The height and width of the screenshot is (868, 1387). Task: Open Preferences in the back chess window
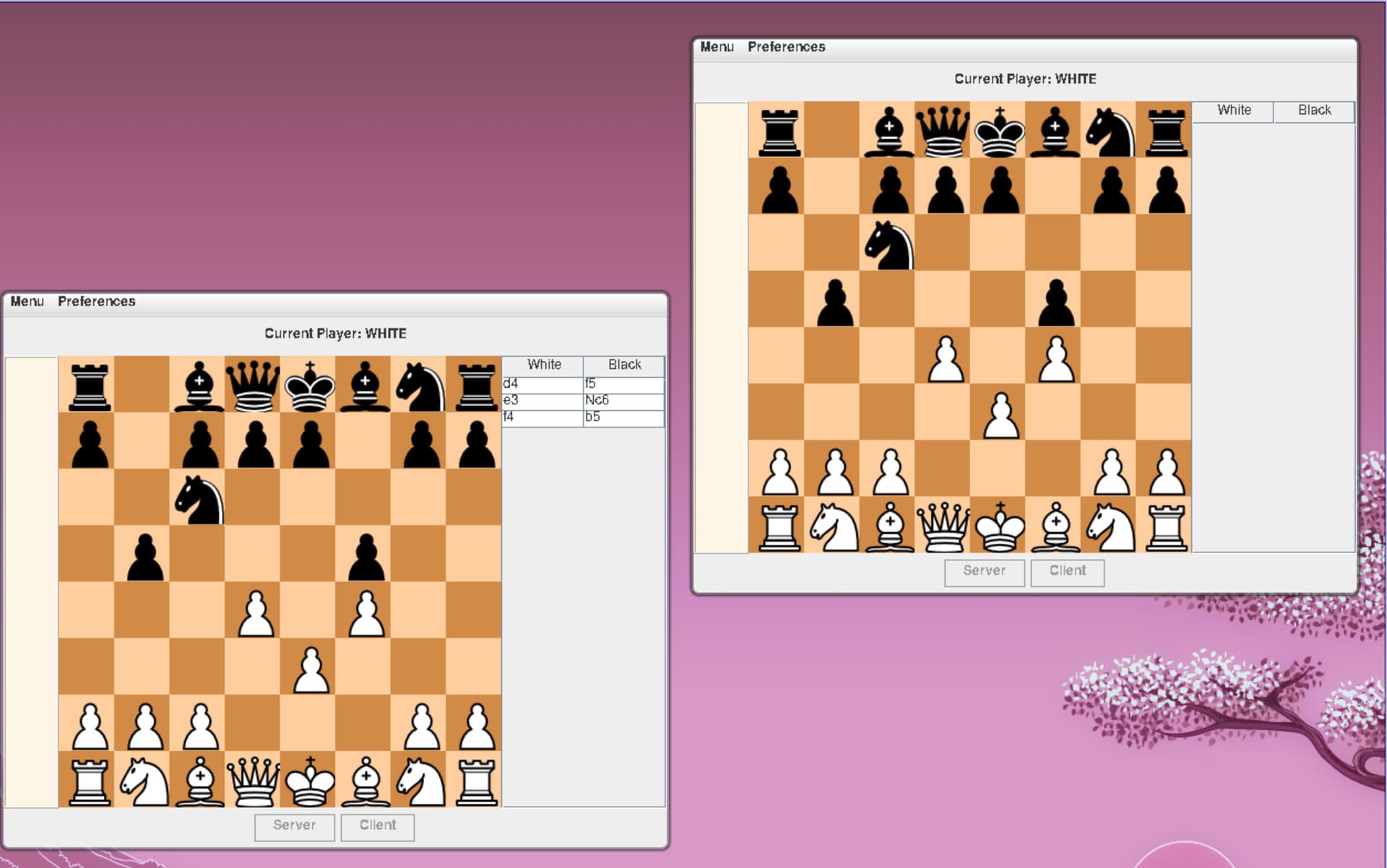[x=787, y=46]
